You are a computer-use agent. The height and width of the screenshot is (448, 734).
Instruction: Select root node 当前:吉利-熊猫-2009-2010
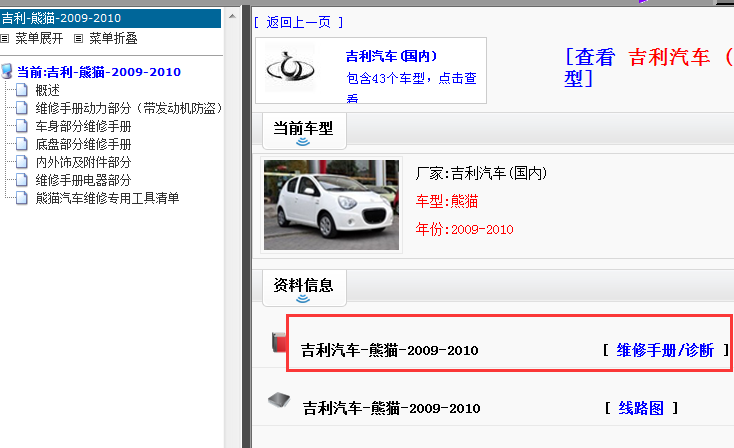99,72
